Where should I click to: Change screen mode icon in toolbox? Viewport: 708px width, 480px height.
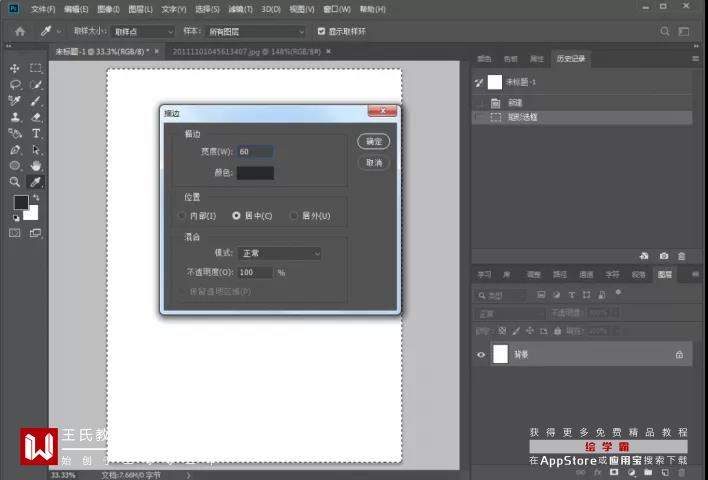tap(35, 233)
